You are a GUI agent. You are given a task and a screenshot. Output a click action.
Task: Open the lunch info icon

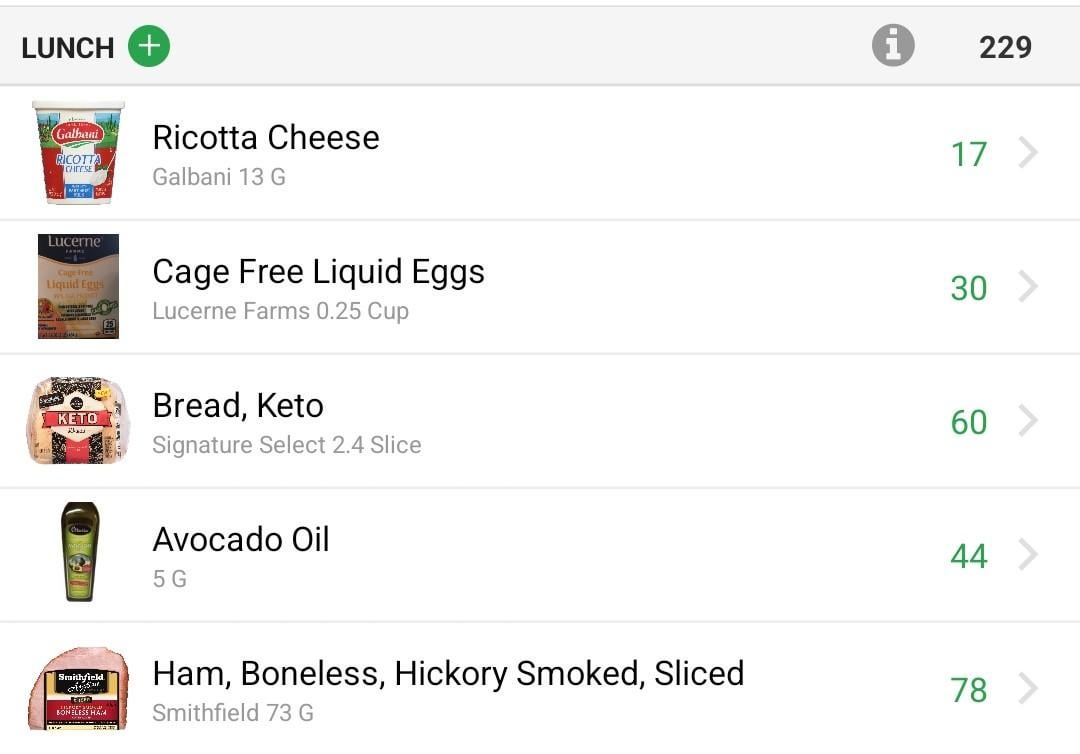coord(893,45)
